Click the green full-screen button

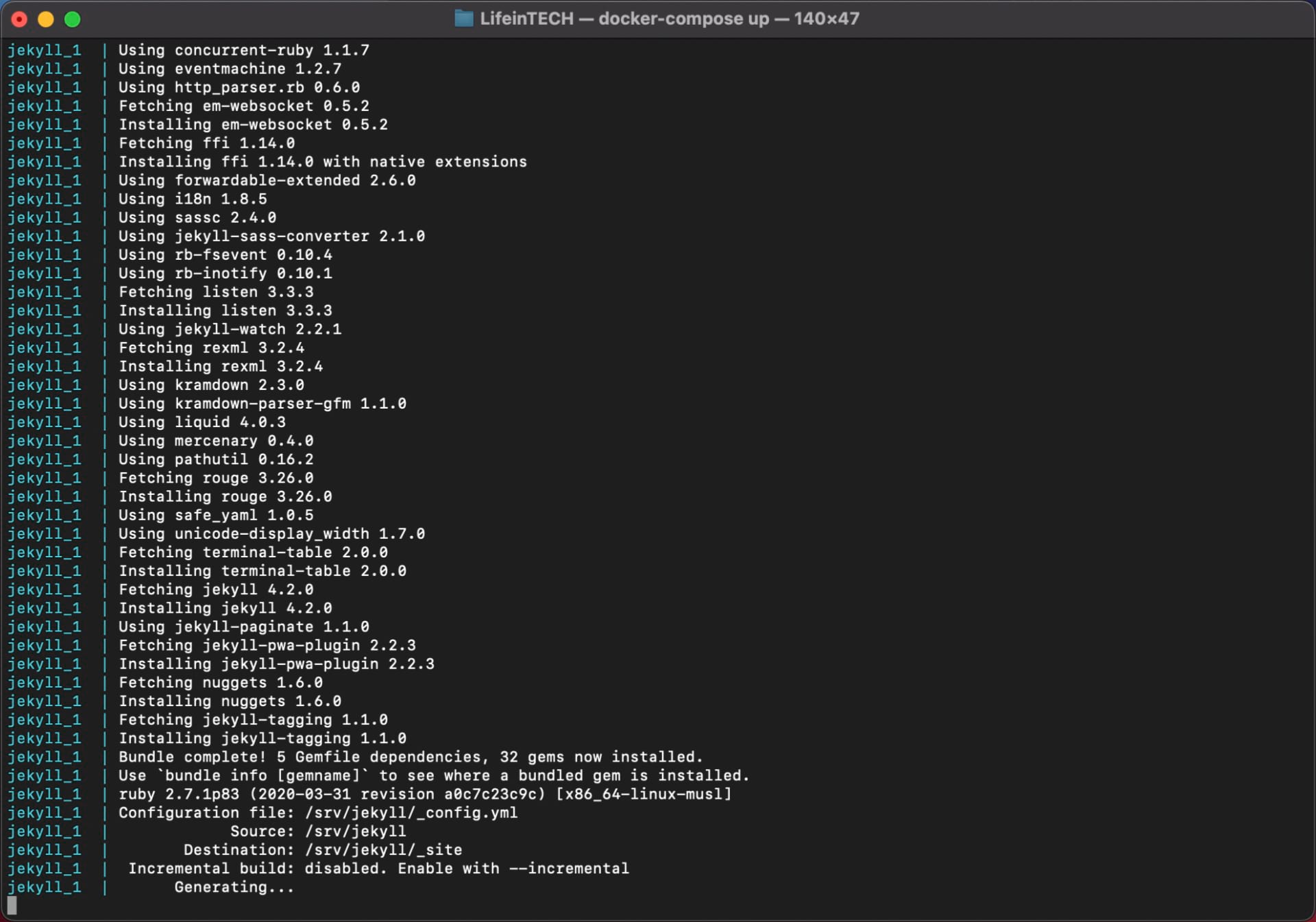pyautogui.click(x=72, y=19)
